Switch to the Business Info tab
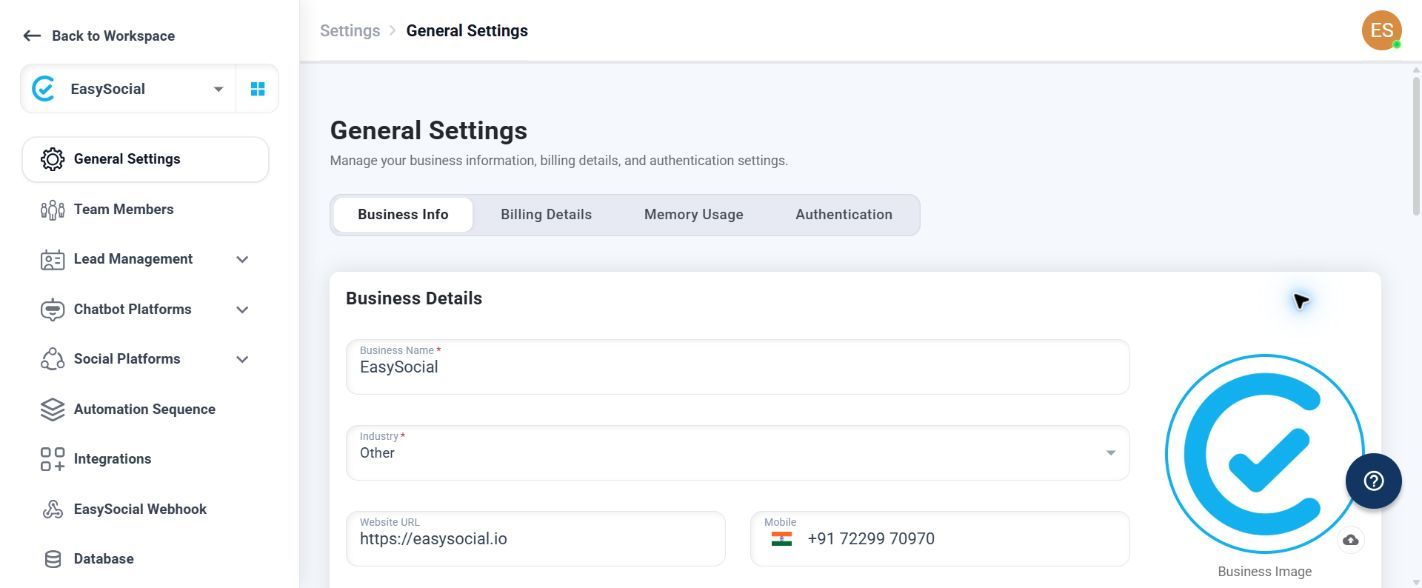Image resolution: width=1422 pixels, height=588 pixels. (403, 214)
